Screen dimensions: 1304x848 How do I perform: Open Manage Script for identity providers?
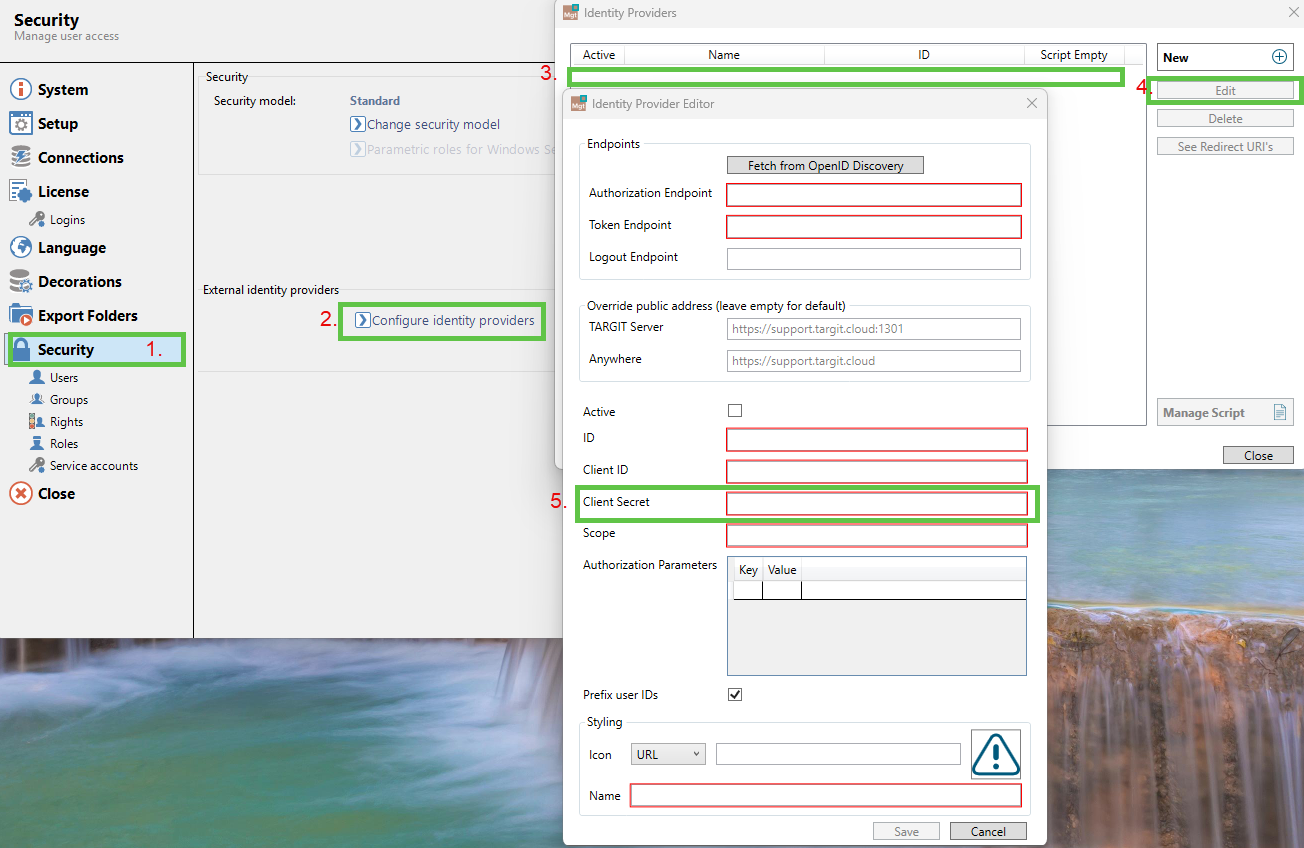coord(1224,411)
